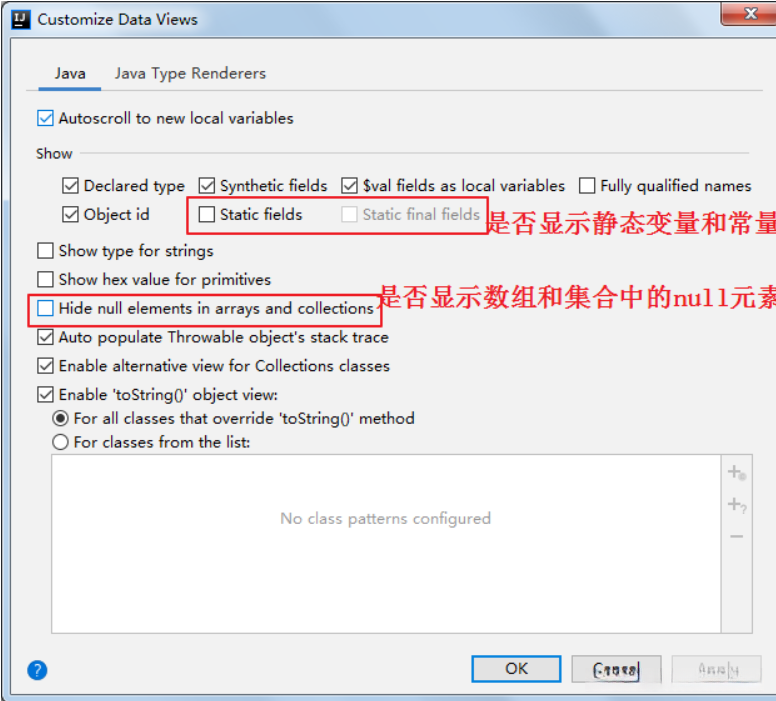Uncheck Declared type checkbox
This screenshot has width=776, height=701.
click(70, 186)
